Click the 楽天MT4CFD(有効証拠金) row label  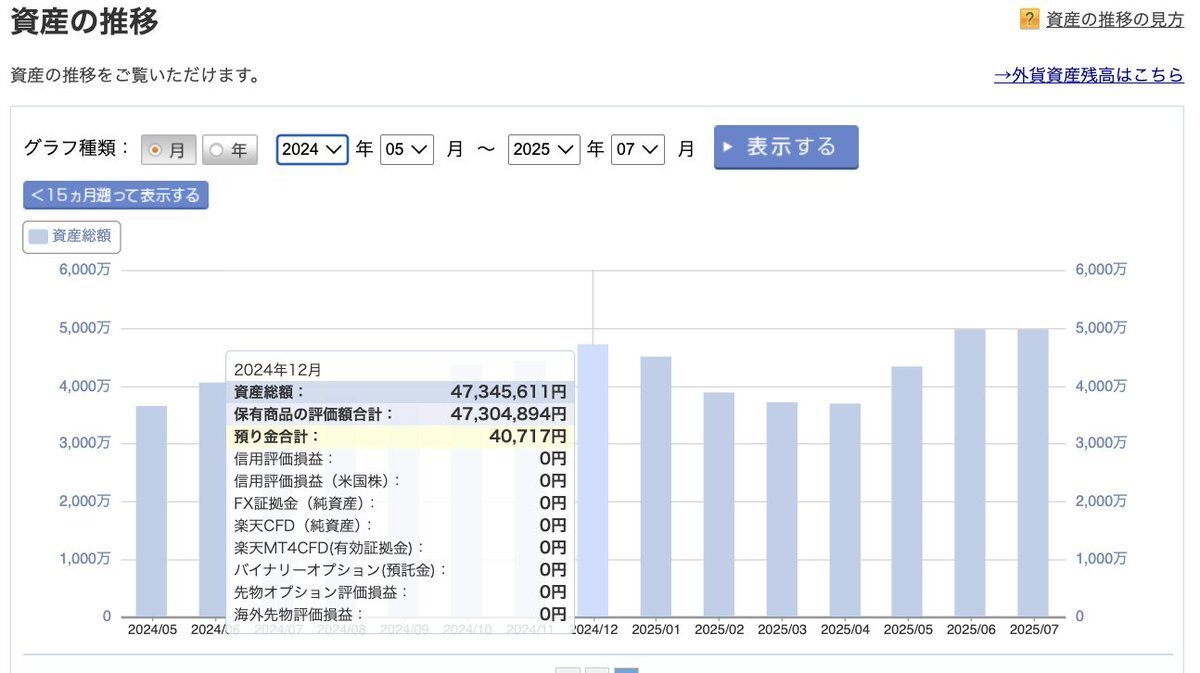(x=329, y=547)
